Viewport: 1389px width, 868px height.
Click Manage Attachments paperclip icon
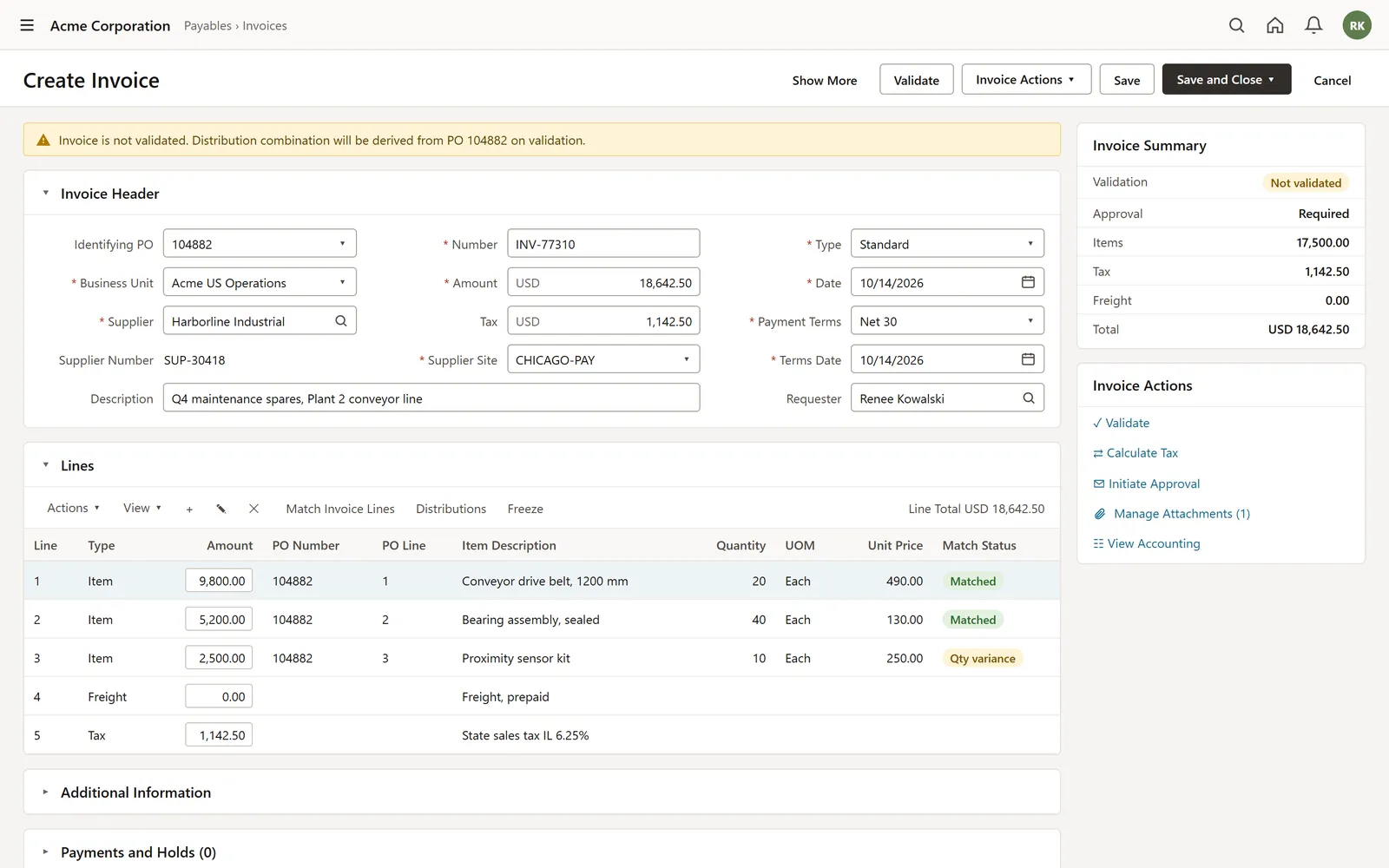[1099, 514]
